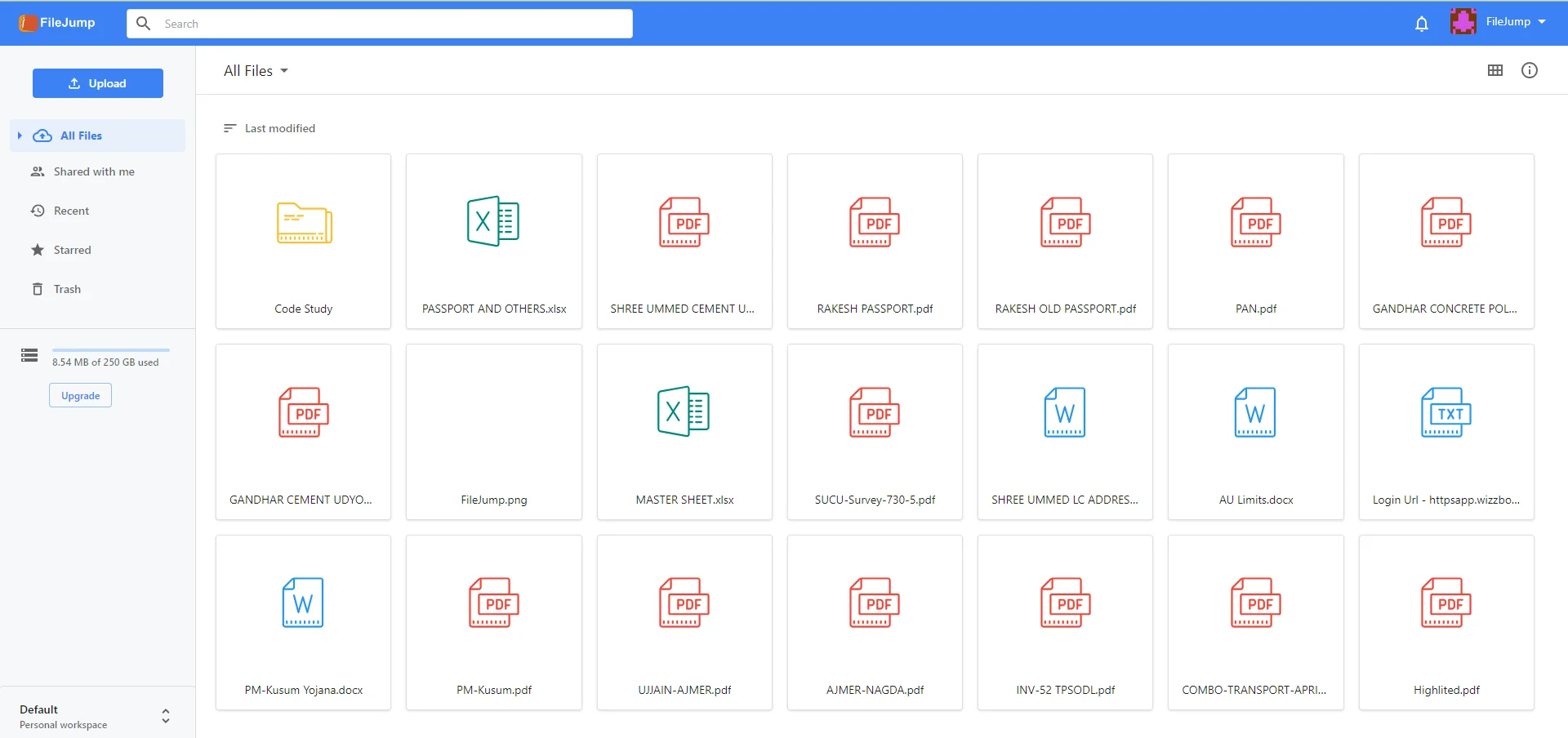Open the All Files filter dropdown

point(256,70)
